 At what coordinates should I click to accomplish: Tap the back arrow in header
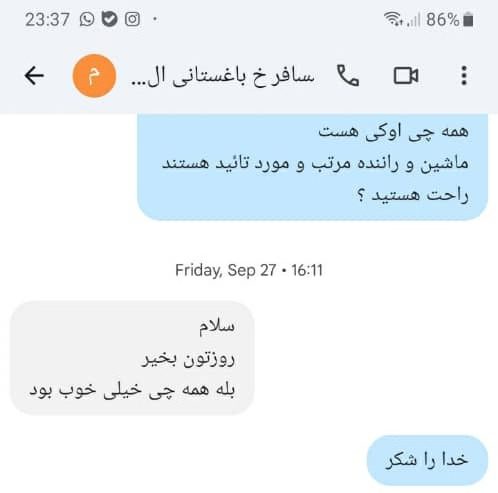pos(34,76)
